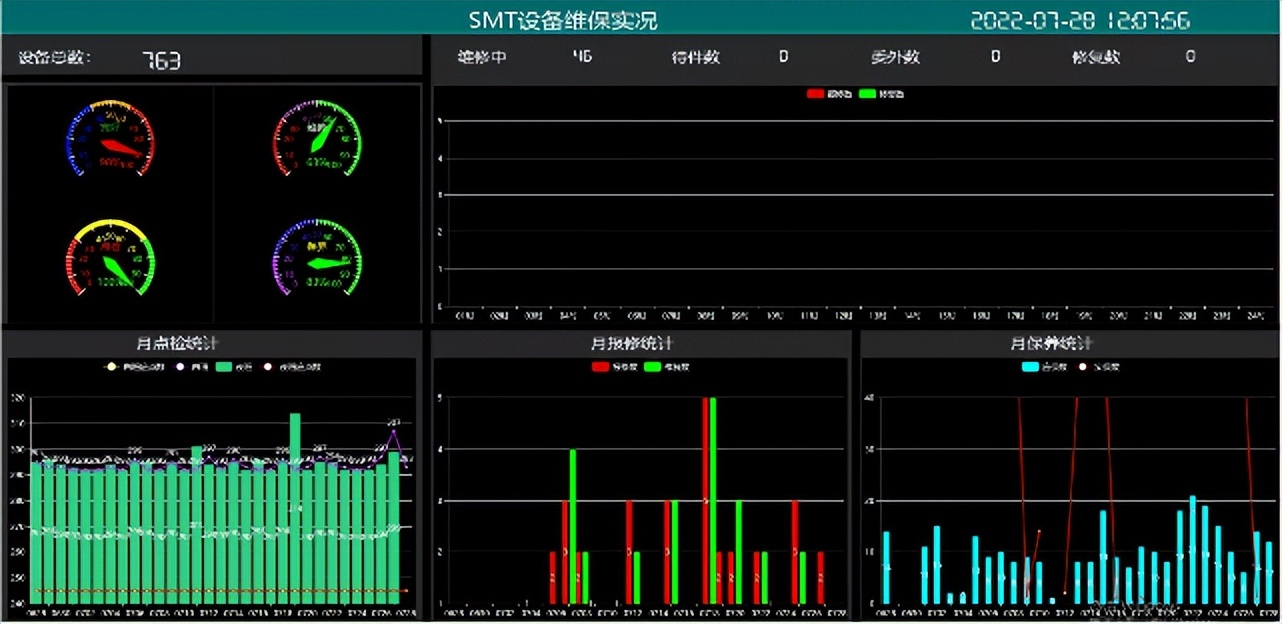
Task: Click the rightmost white legend marker in 月点检统计
Action: pyautogui.click(x=268, y=367)
